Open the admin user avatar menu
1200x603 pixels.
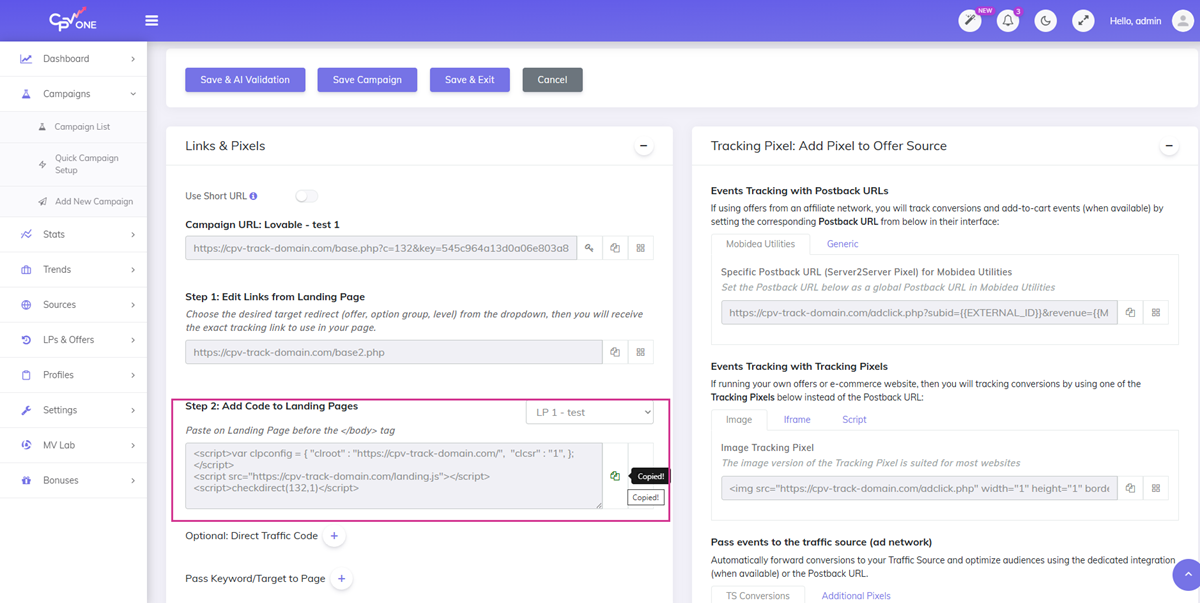1182,20
